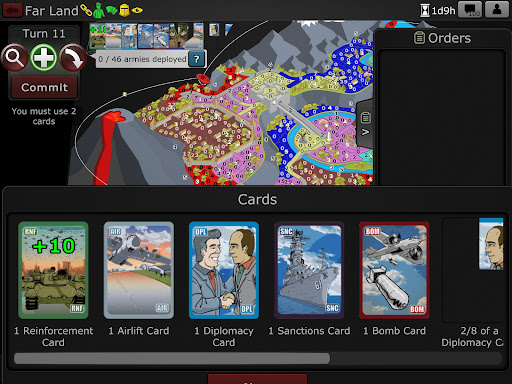Click the yellow chain link icon
This screenshot has width=512, height=384.
(x=86, y=10)
